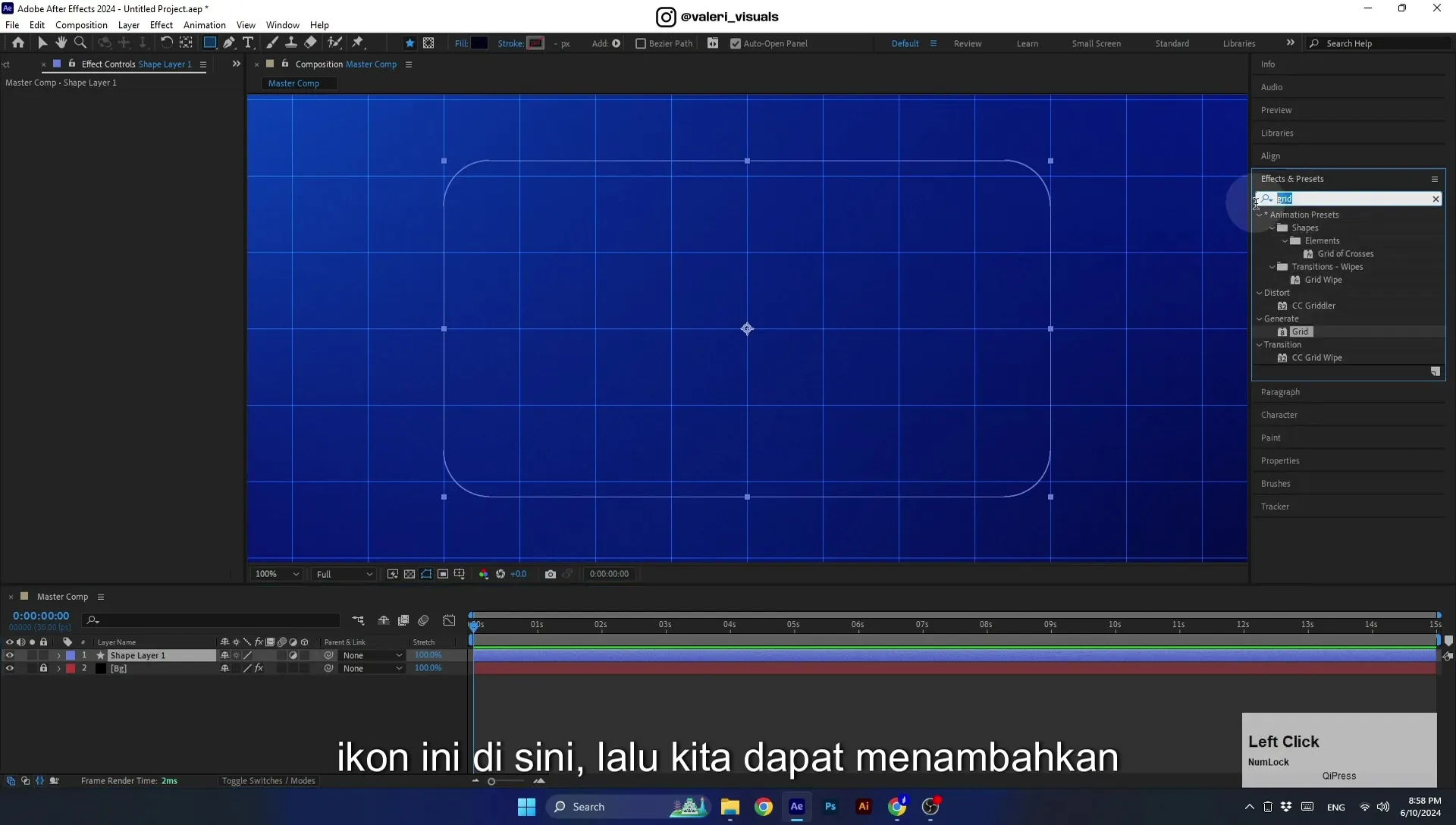Unlock the [Bg] layer lock toggle
This screenshot has width=1456, height=825.
tap(43, 668)
